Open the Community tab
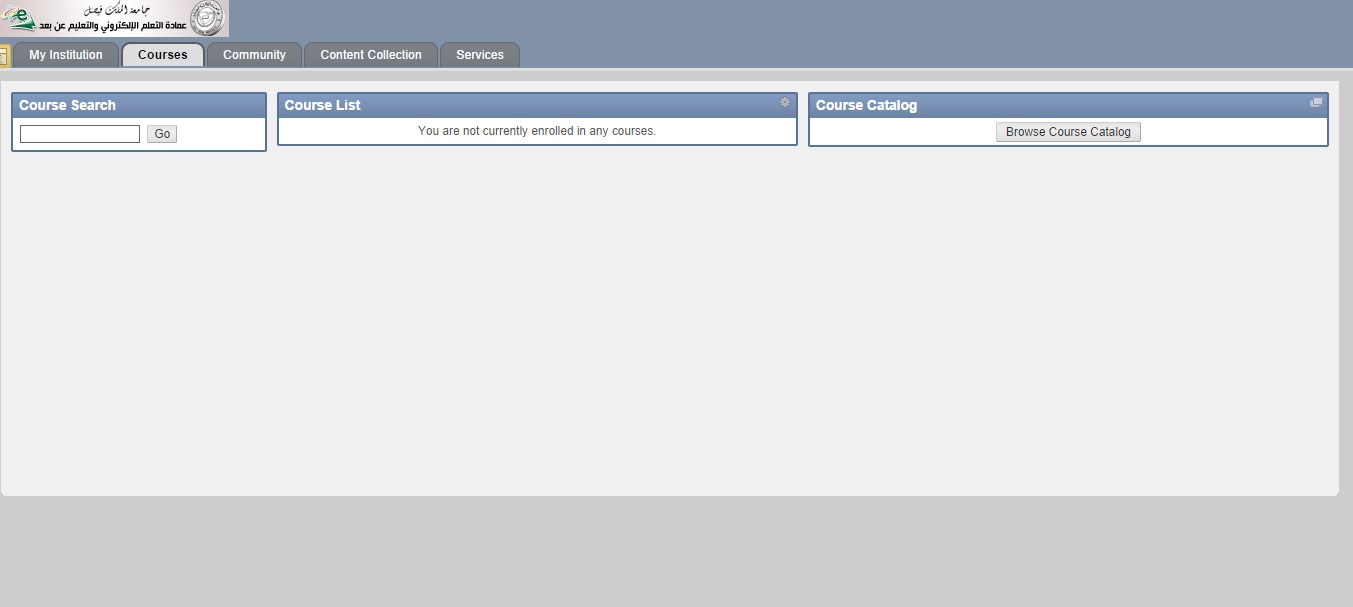Image resolution: width=1353 pixels, height=607 pixels. pyautogui.click(x=254, y=55)
